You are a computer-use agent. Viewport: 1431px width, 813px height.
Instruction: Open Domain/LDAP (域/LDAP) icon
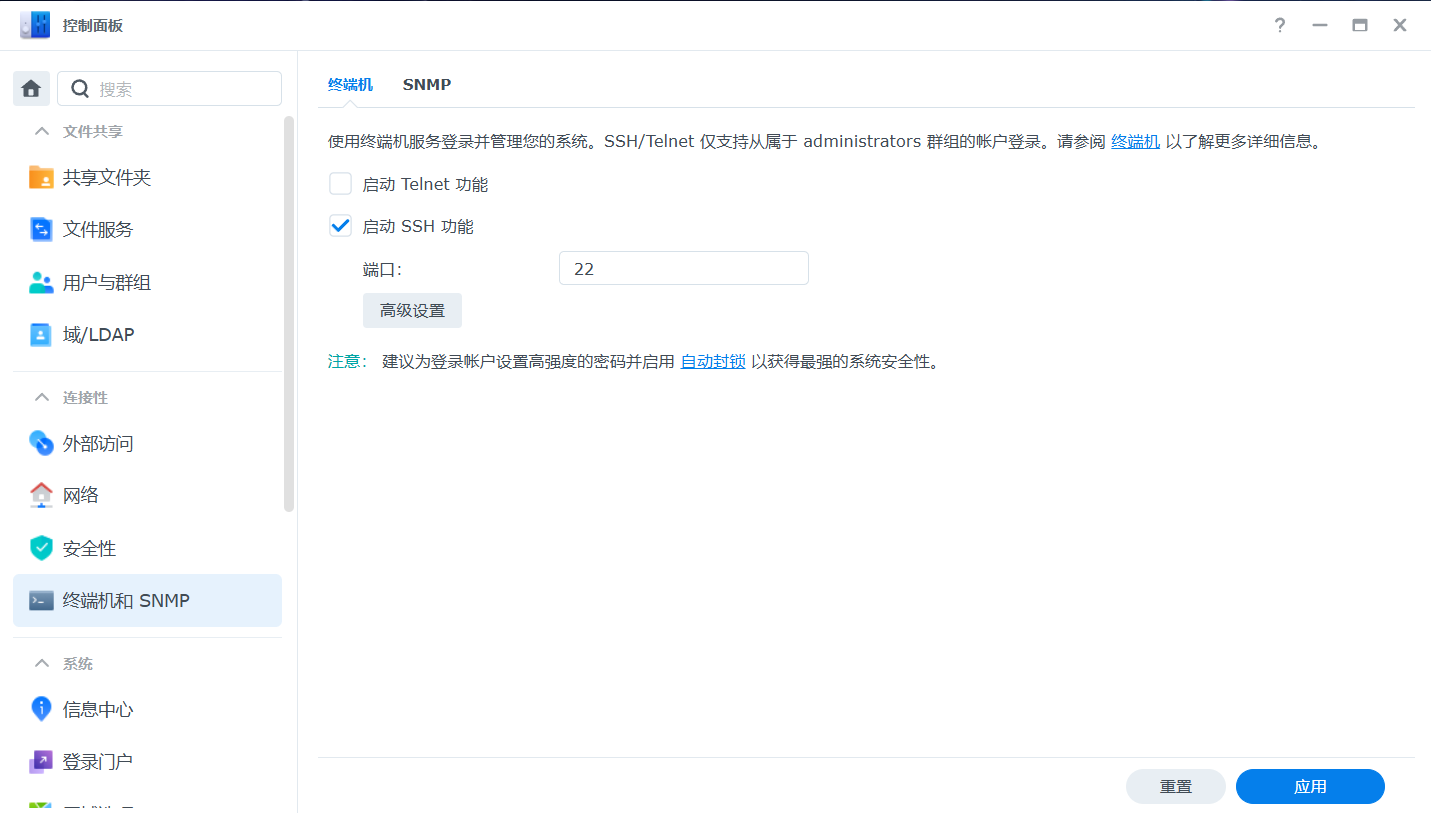tap(41, 335)
